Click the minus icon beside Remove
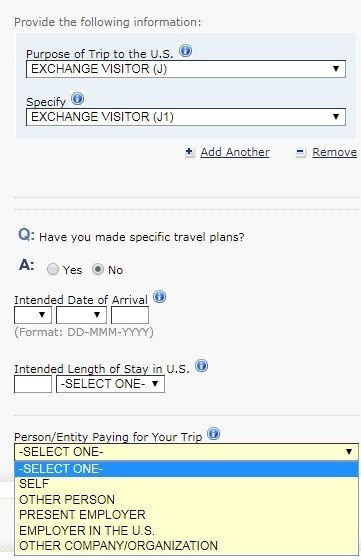 point(301,152)
